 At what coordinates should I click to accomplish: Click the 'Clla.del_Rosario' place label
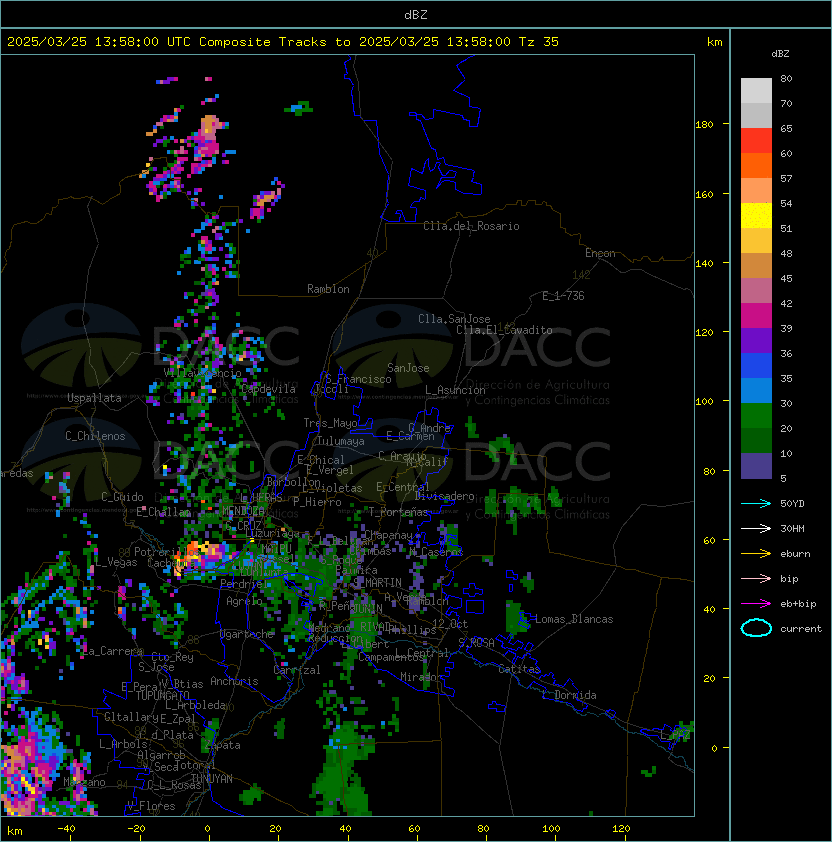[x=471, y=226]
